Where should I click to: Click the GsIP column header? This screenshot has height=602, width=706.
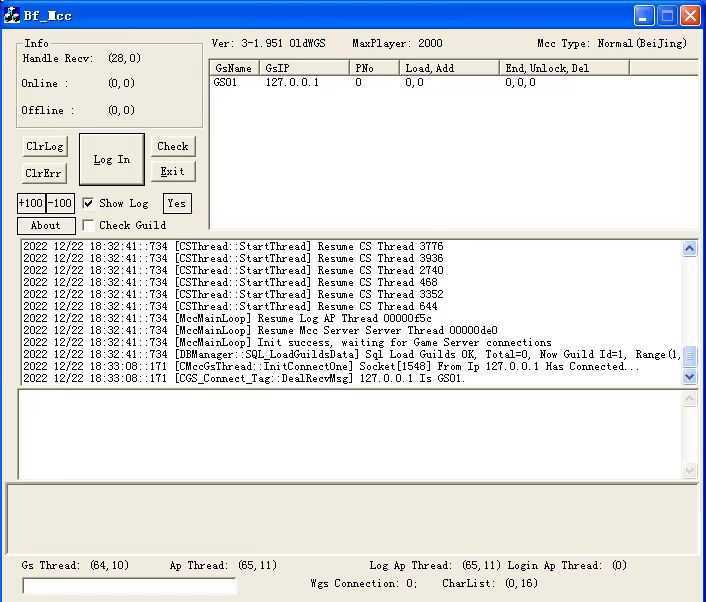[304, 68]
